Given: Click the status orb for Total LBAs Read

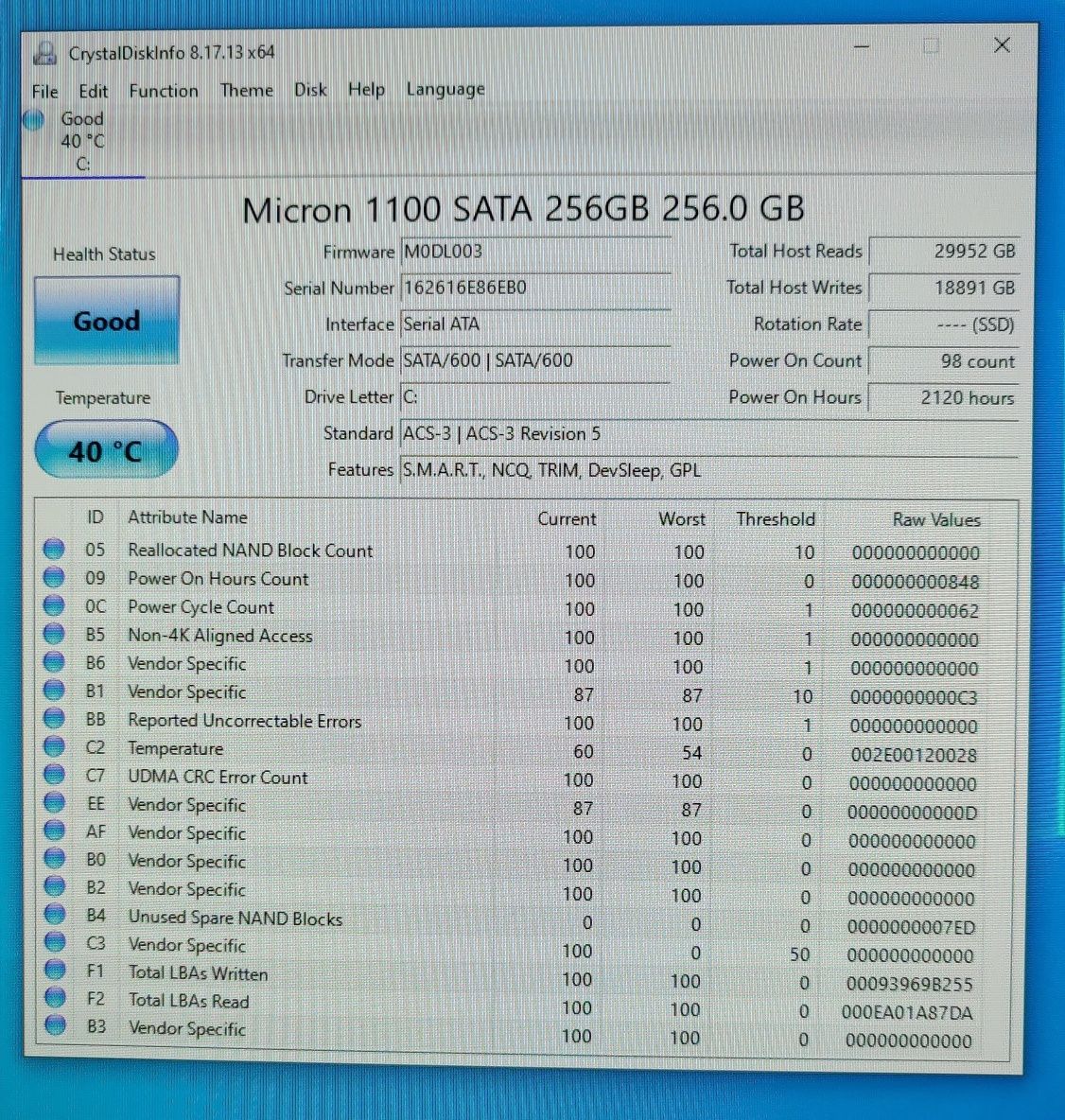Looking at the screenshot, I should 55,997.
